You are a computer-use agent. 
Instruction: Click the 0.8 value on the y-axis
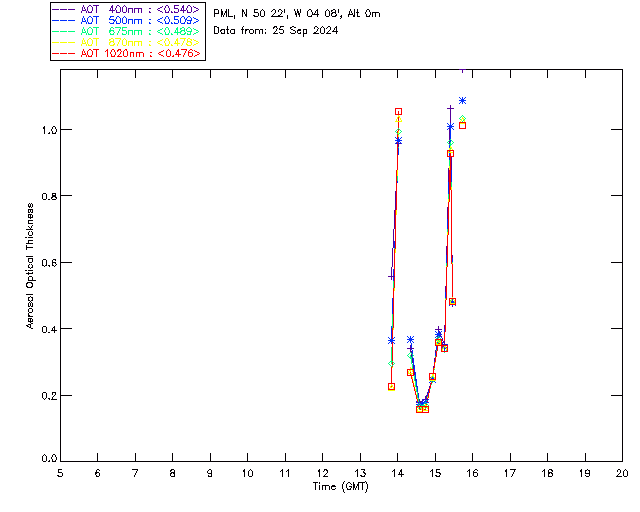(x=49, y=196)
